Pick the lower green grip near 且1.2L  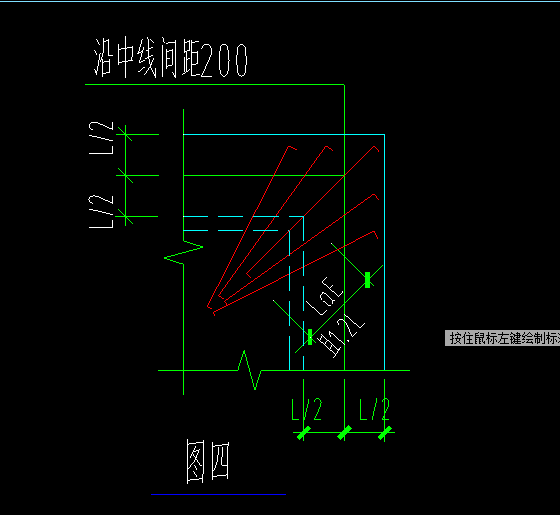point(310,337)
